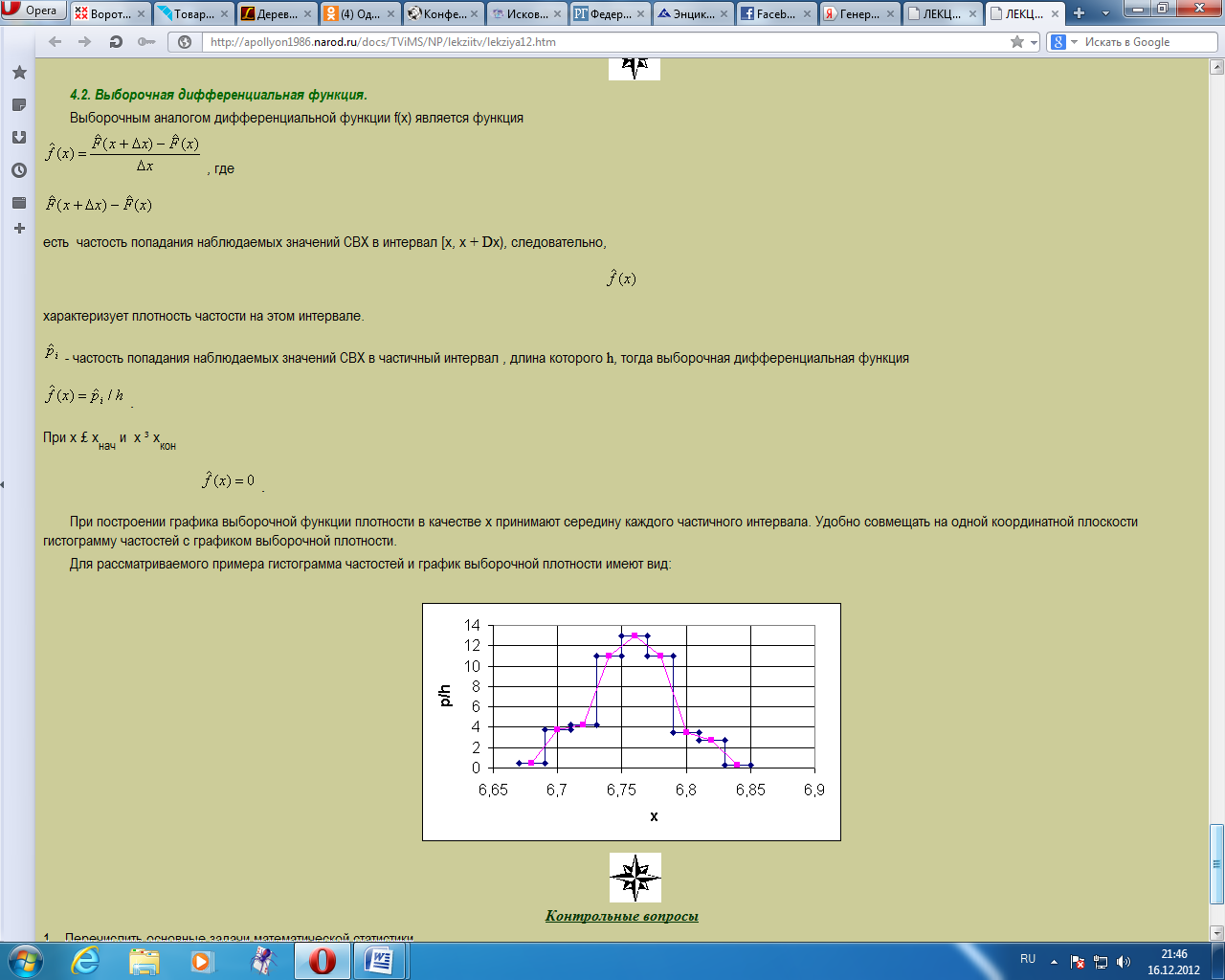Go back to the previous page

(55, 42)
